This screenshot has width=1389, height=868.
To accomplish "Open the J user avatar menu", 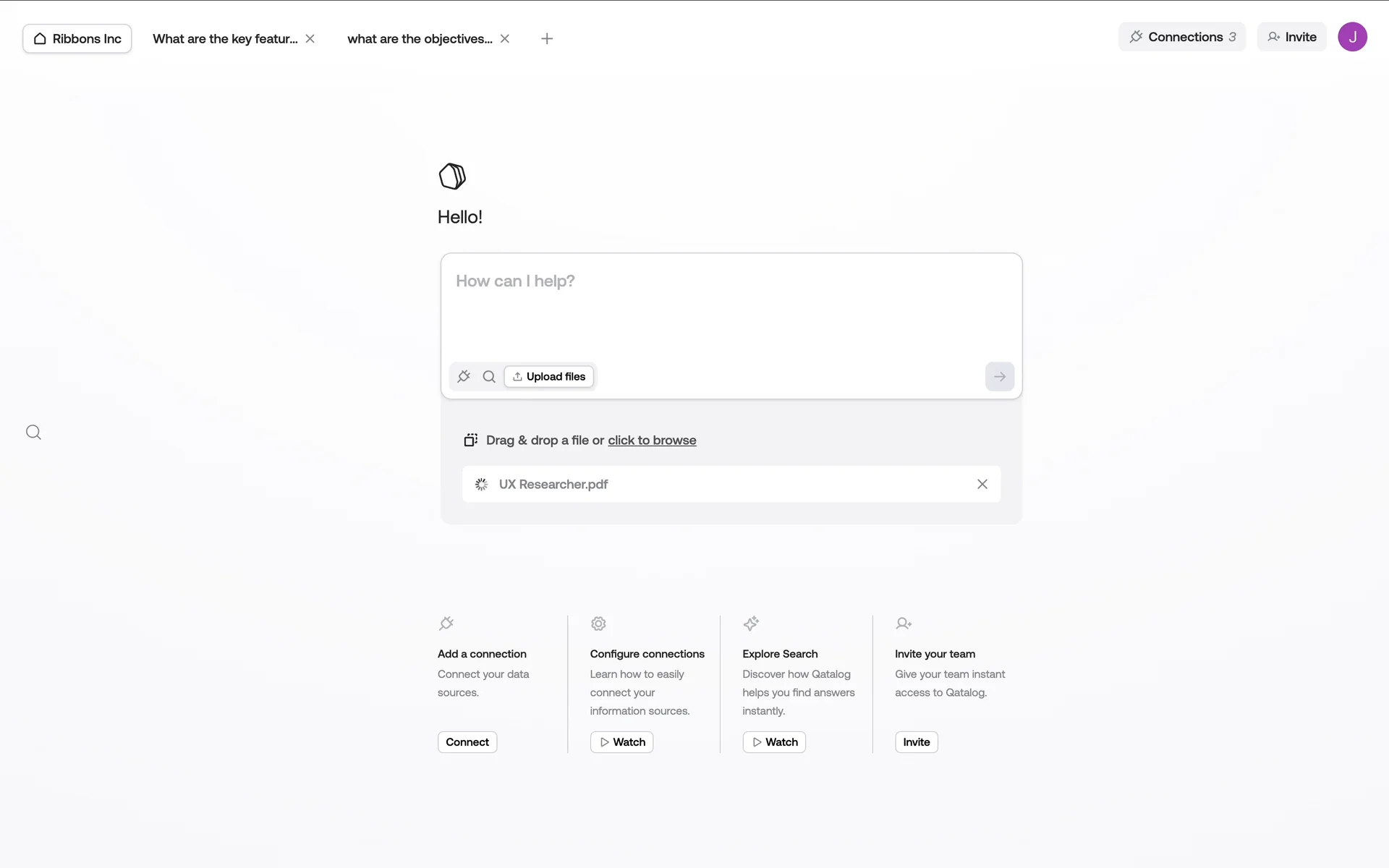I will click(1351, 37).
